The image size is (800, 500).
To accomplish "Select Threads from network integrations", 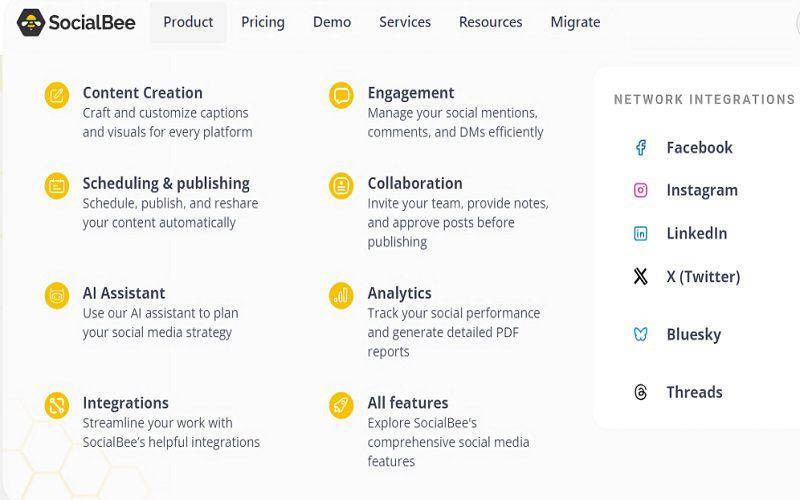I will click(694, 392).
